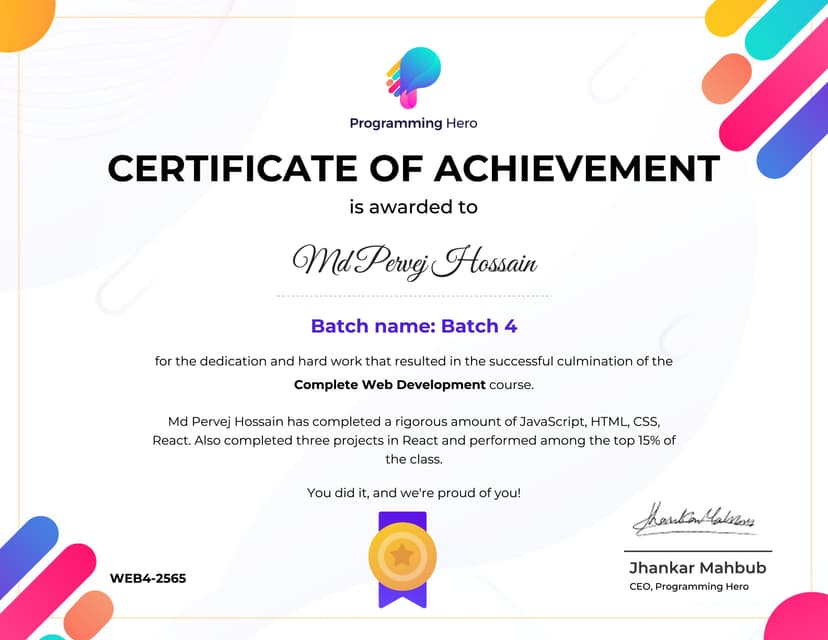
Task: Click the "You did it, and we're proud of you!" line
Action: (413, 492)
